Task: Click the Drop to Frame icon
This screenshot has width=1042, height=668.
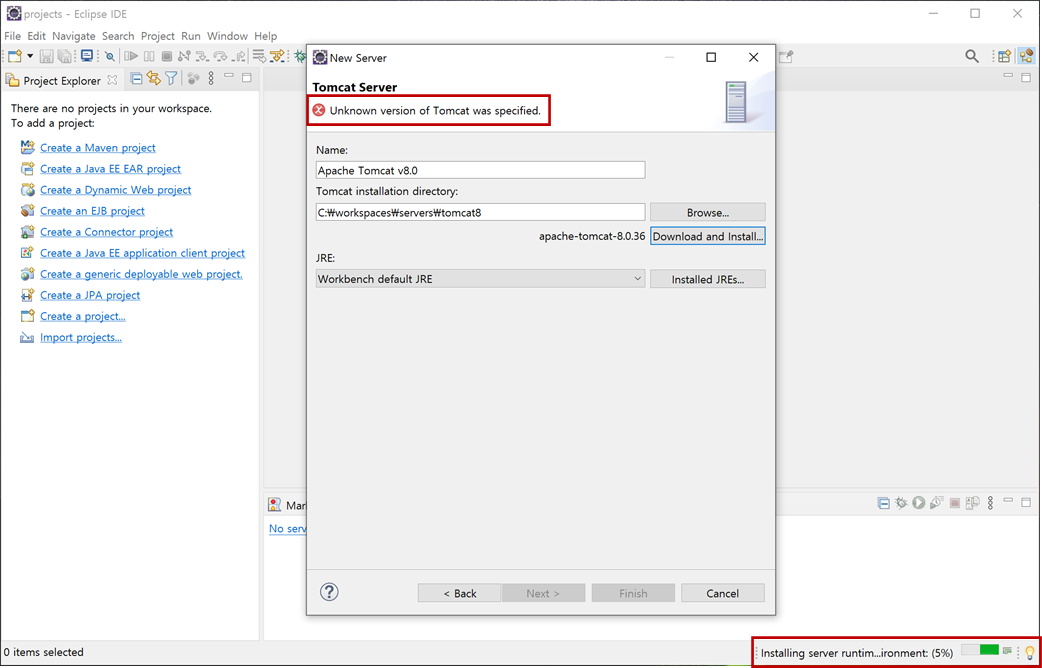Action: click(259, 56)
